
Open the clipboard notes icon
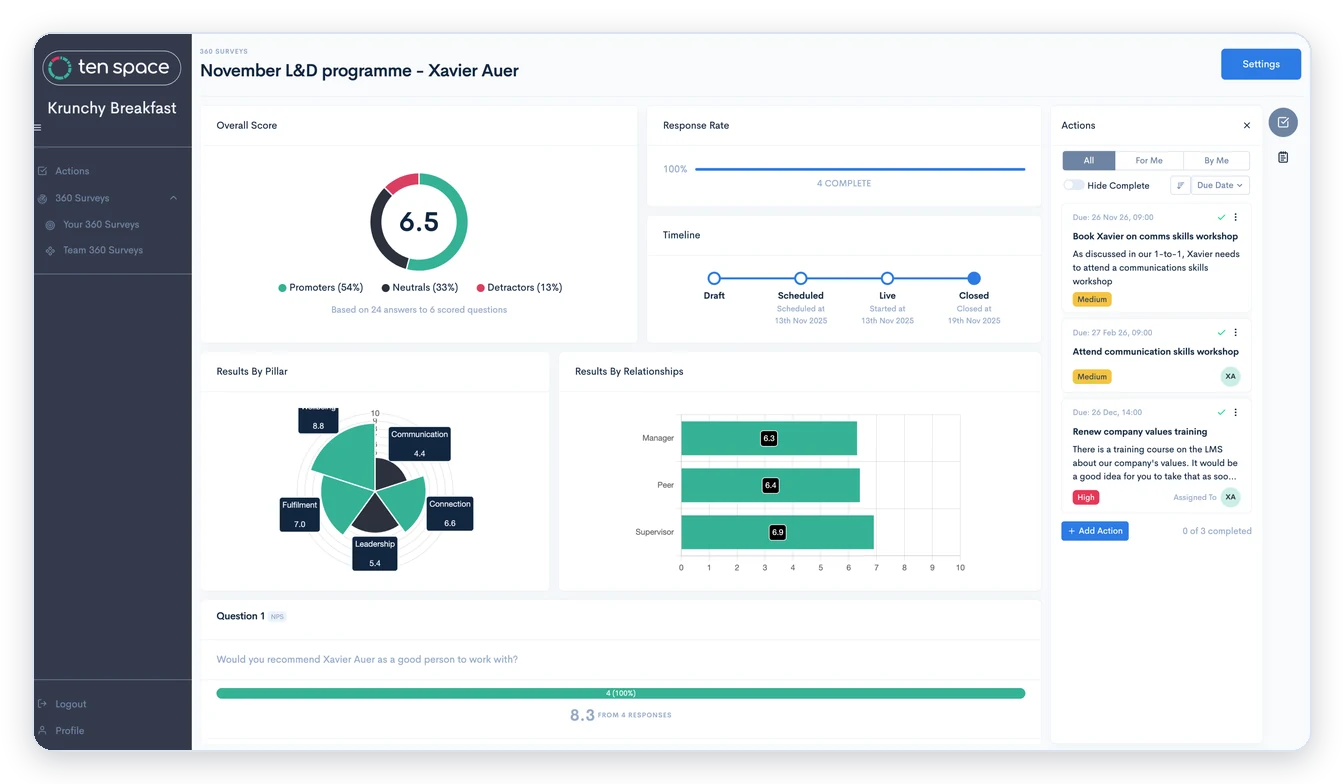tap(1283, 157)
